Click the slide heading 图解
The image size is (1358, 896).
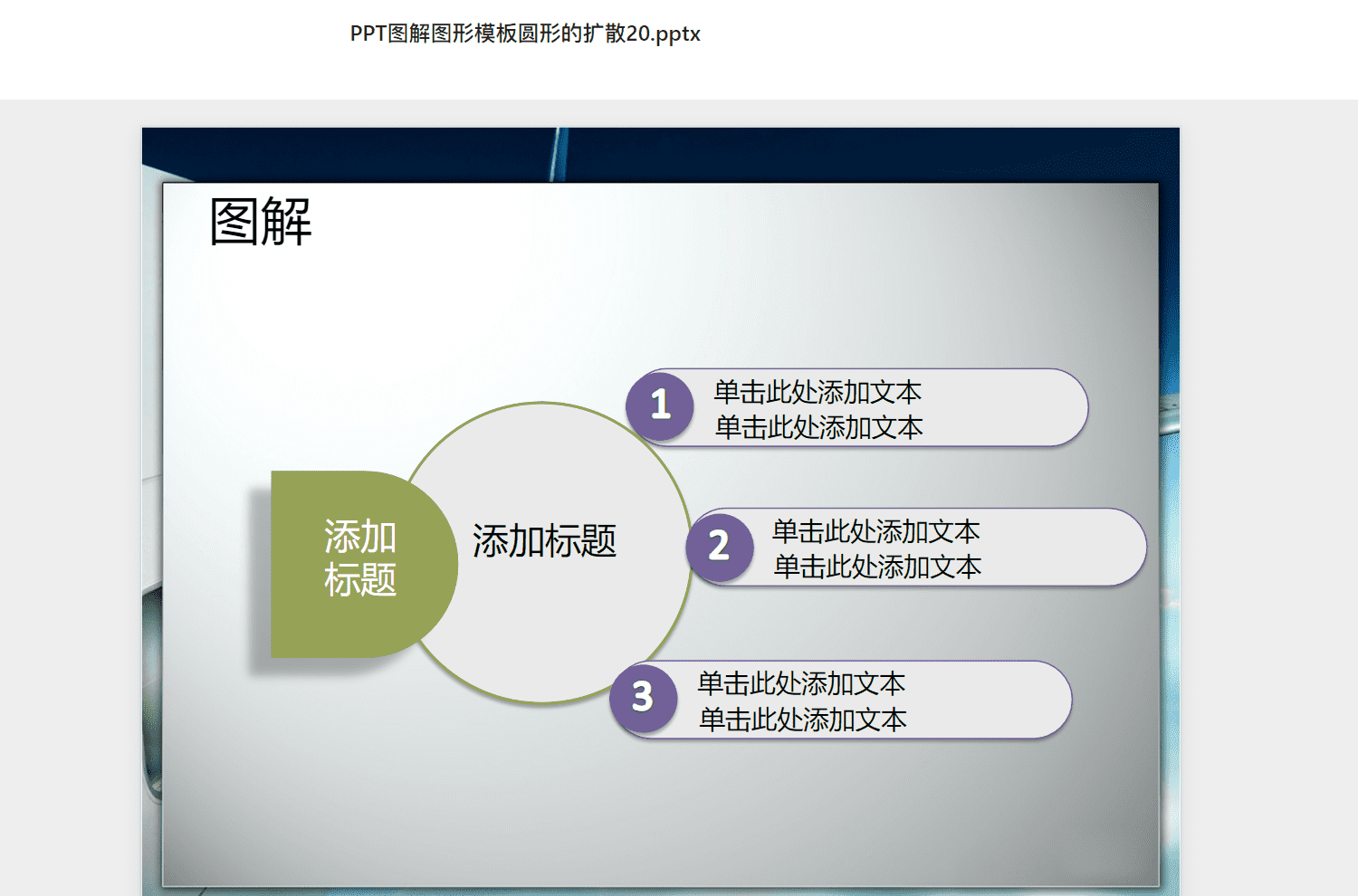(x=261, y=222)
